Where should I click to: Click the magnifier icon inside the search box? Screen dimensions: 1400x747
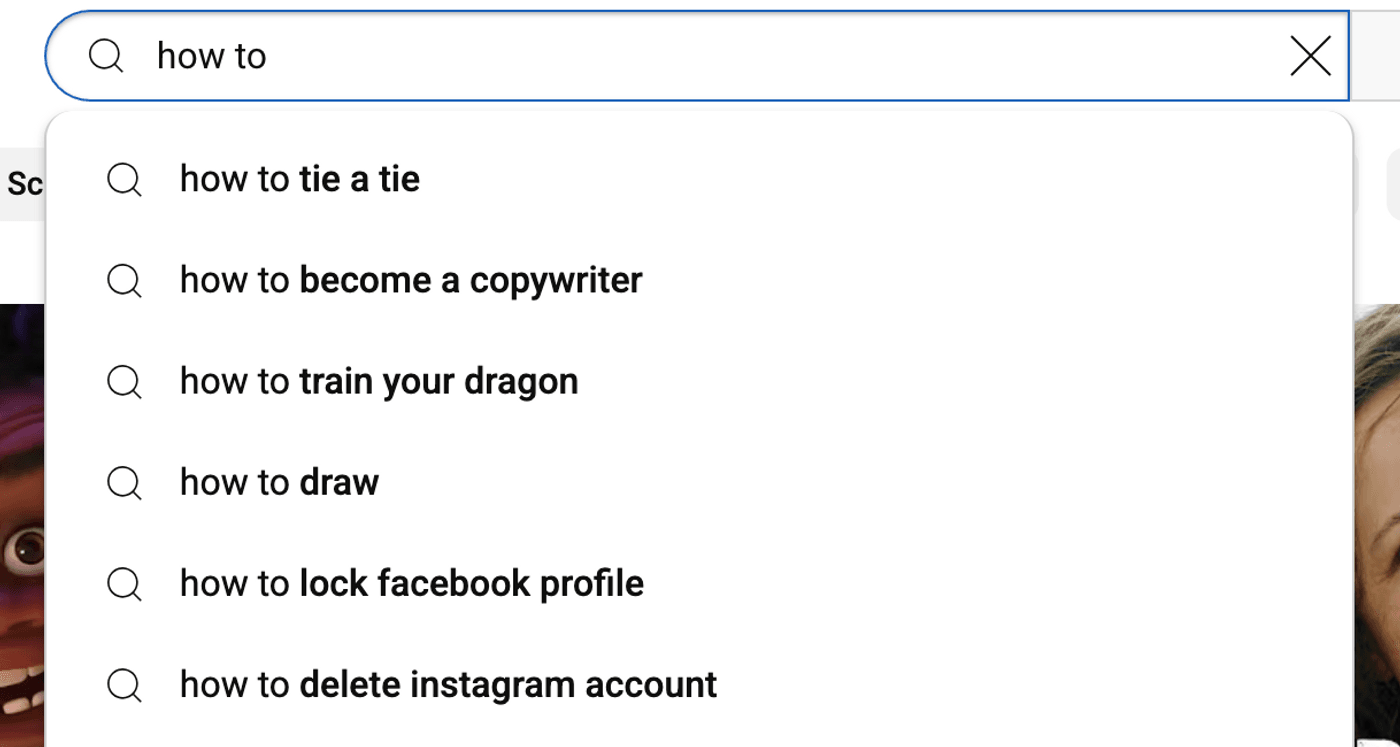click(x=106, y=56)
